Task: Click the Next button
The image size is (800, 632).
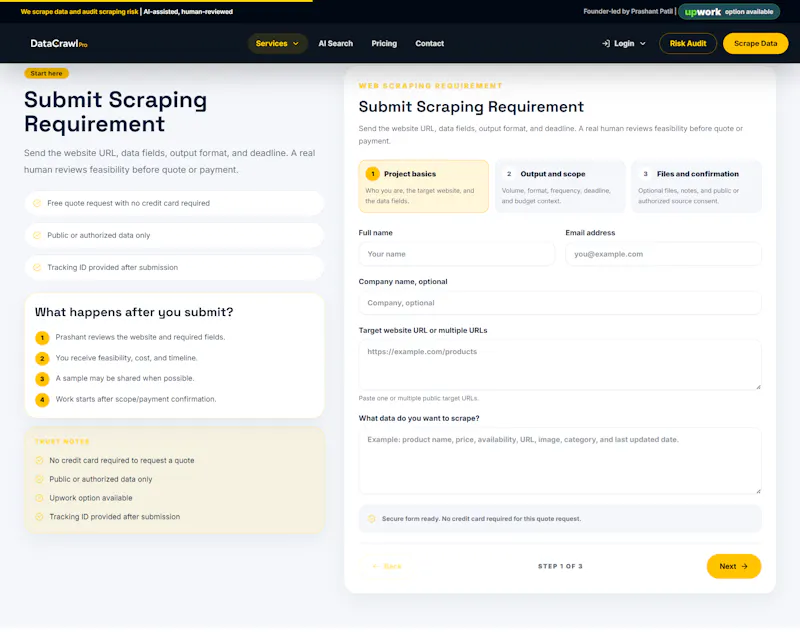Action: (734, 566)
